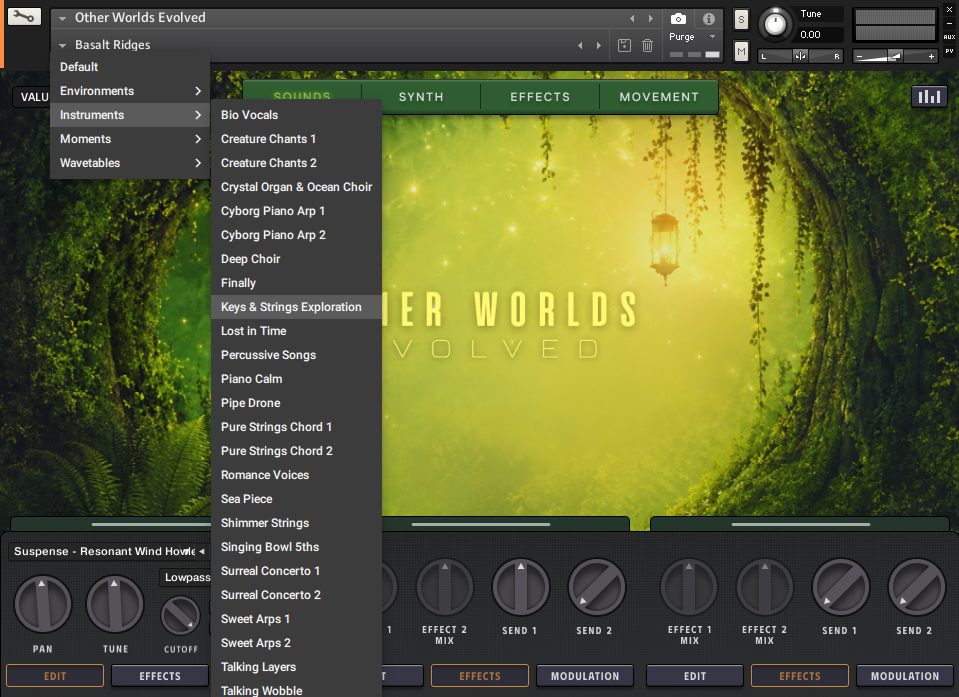Click the CUTOFF knob
This screenshot has width=959, height=697.
180,616
